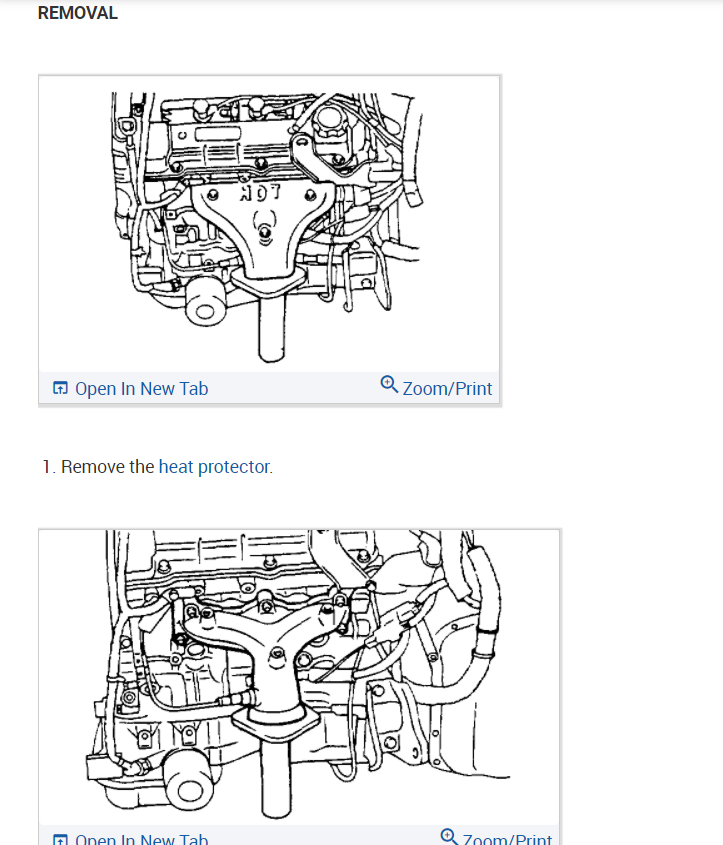Image resolution: width=723 pixels, height=845 pixels.
Task: Select Zoom/Print for the heat protector diagram
Action: click(x=447, y=389)
